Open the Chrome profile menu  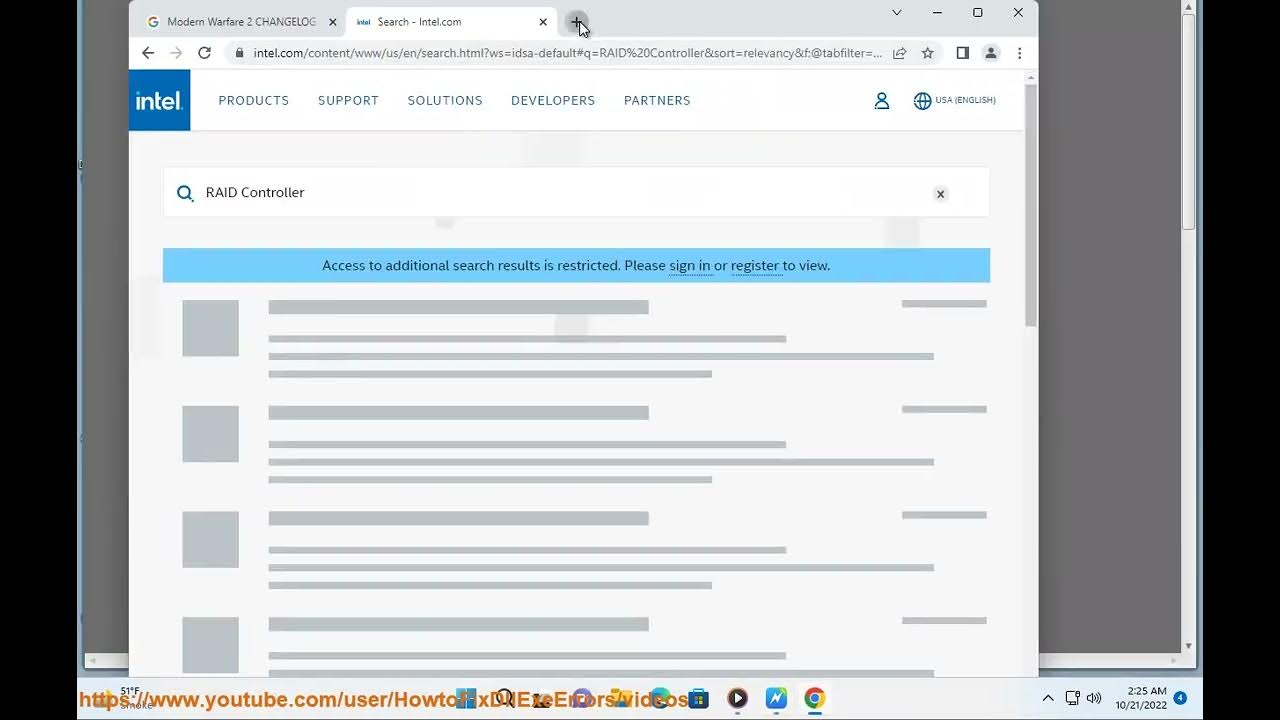tap(990, 53)
